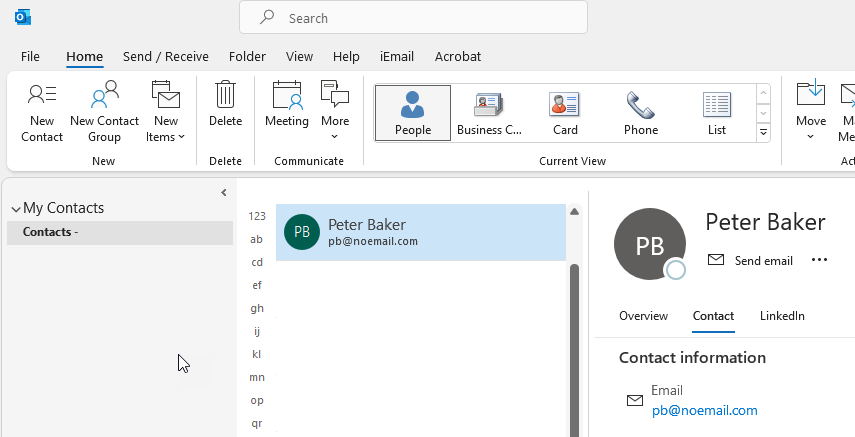855x437 pixels.
Task: Expand the Current View gallery
Action: pos(764,132)
